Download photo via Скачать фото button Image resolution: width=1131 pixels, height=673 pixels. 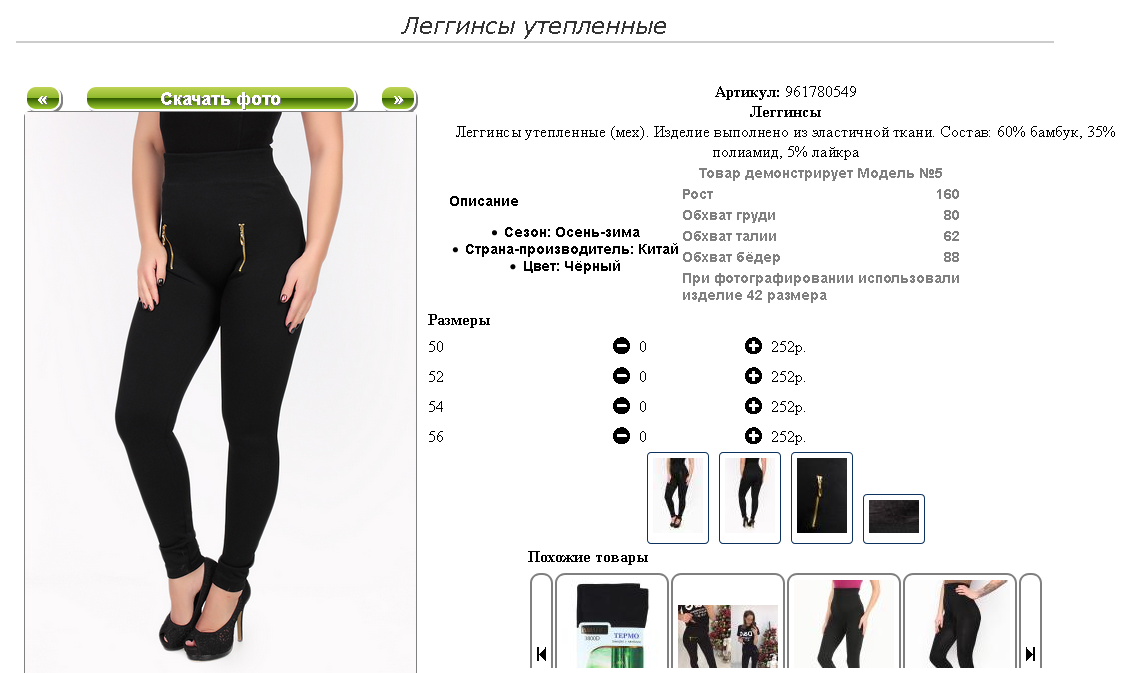(221, 99)
